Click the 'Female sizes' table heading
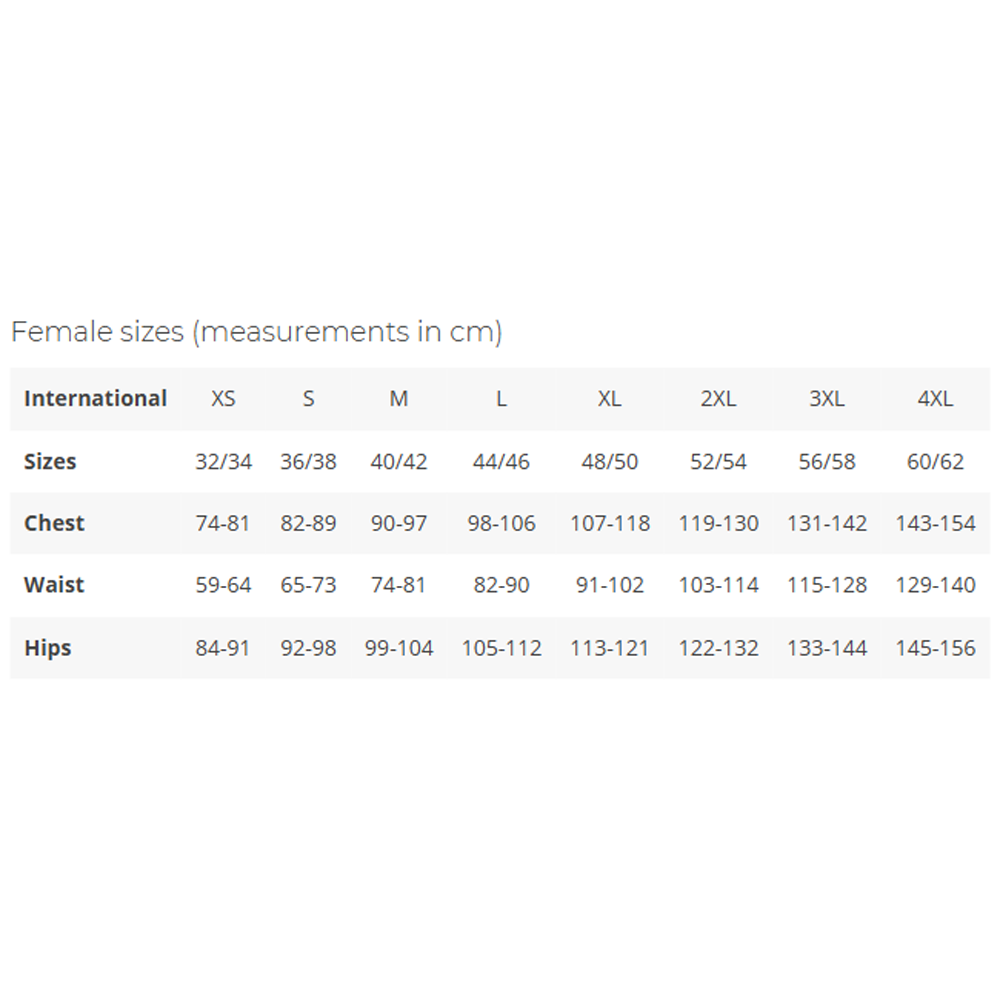The height and width of the screenshot is (1000, 1000). click(256, 332)
